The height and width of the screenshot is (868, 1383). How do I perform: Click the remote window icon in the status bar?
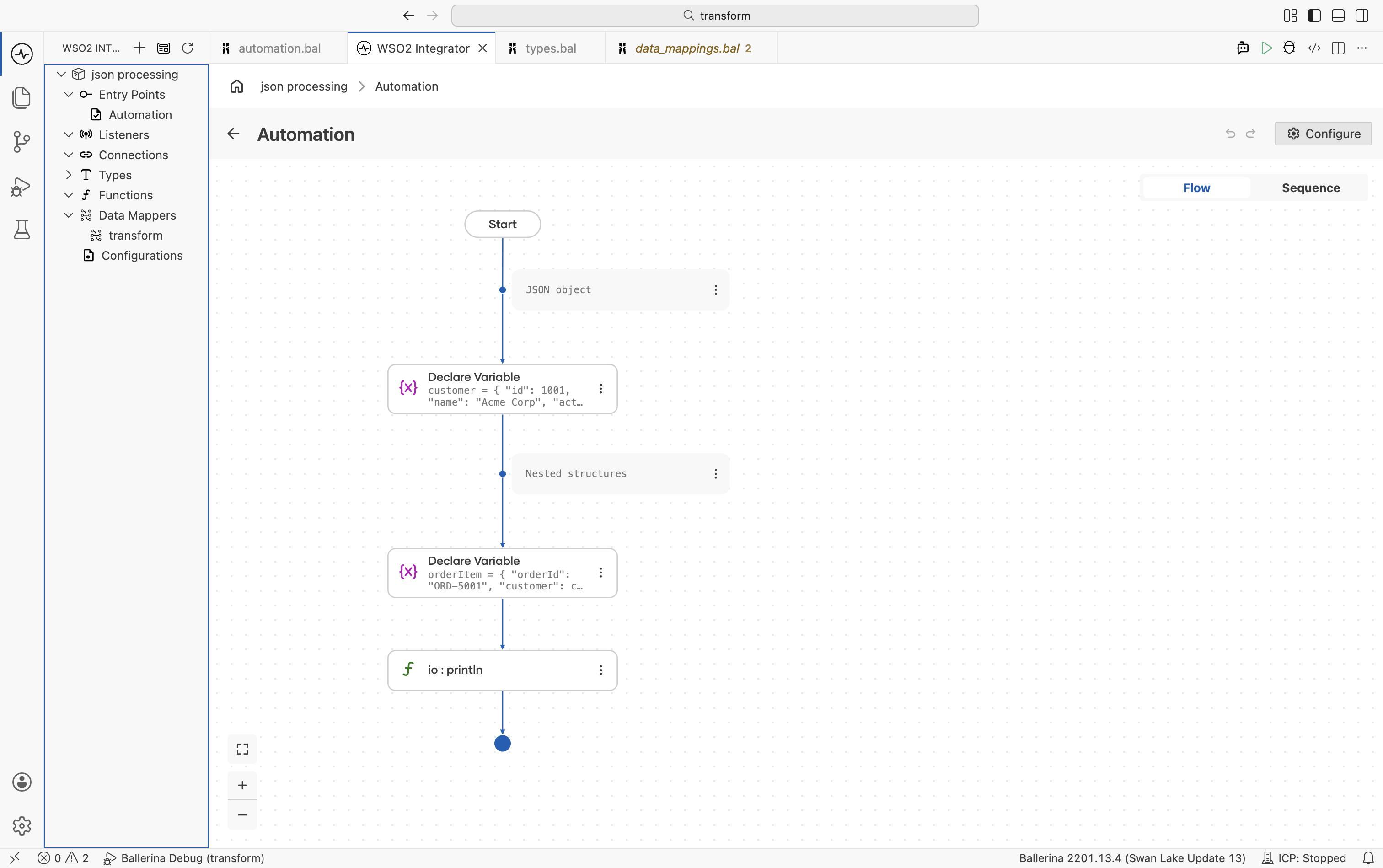(x=15, y=857)
